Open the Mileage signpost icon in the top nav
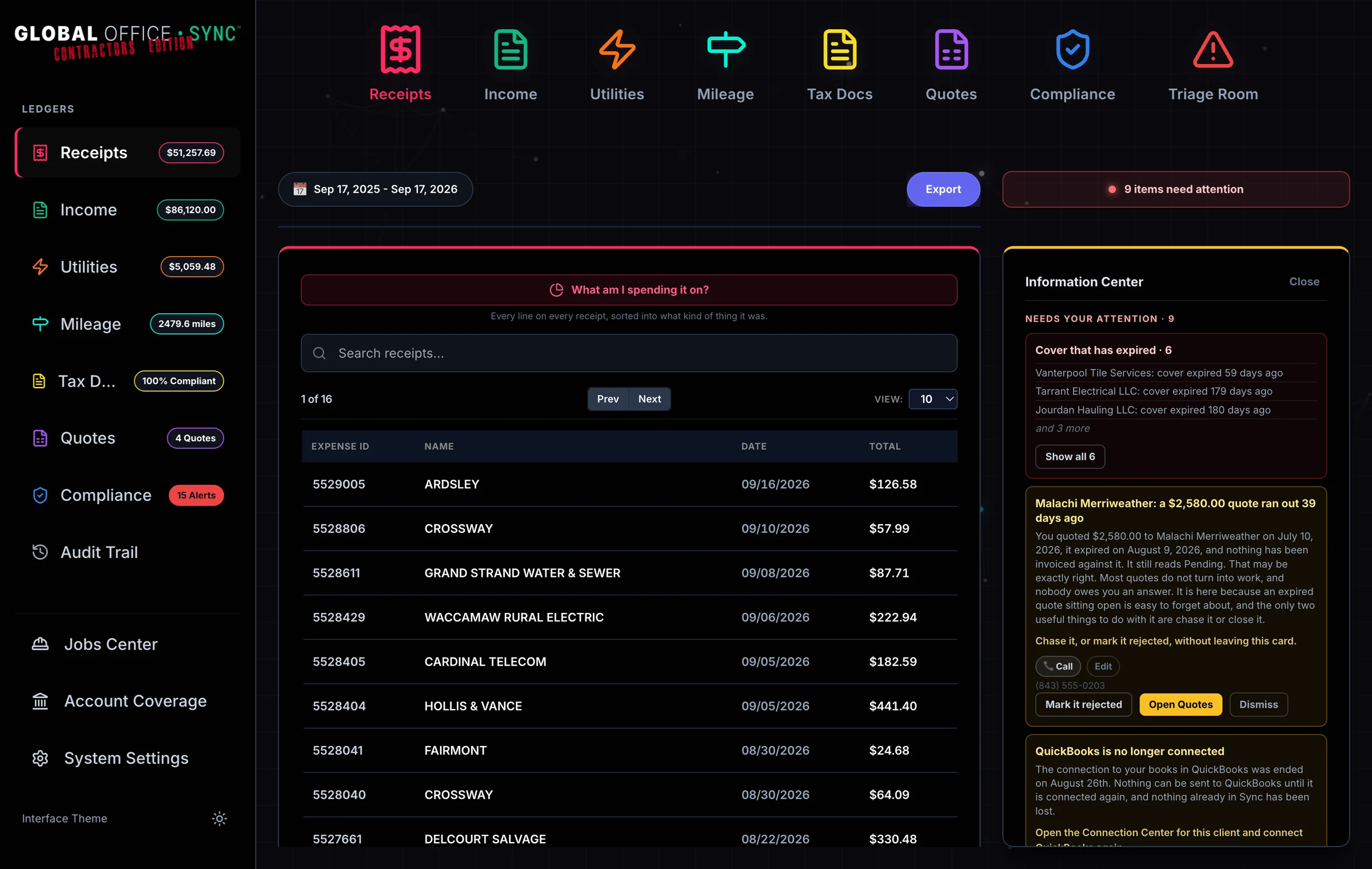Image resolution: width=1372 pixels, height=869 pixels. click(725, 49)
